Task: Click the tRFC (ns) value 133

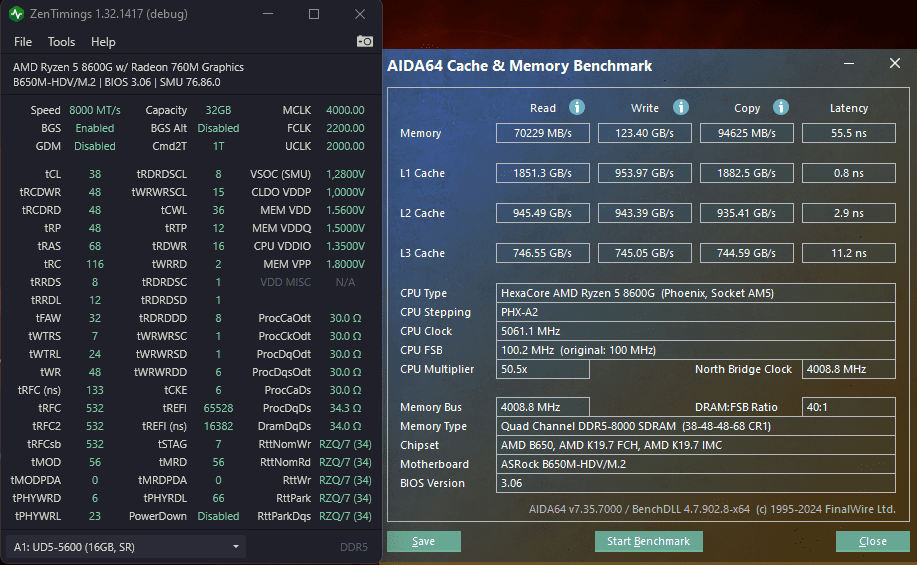Action: pyautogui.click(x=95, y=390)
